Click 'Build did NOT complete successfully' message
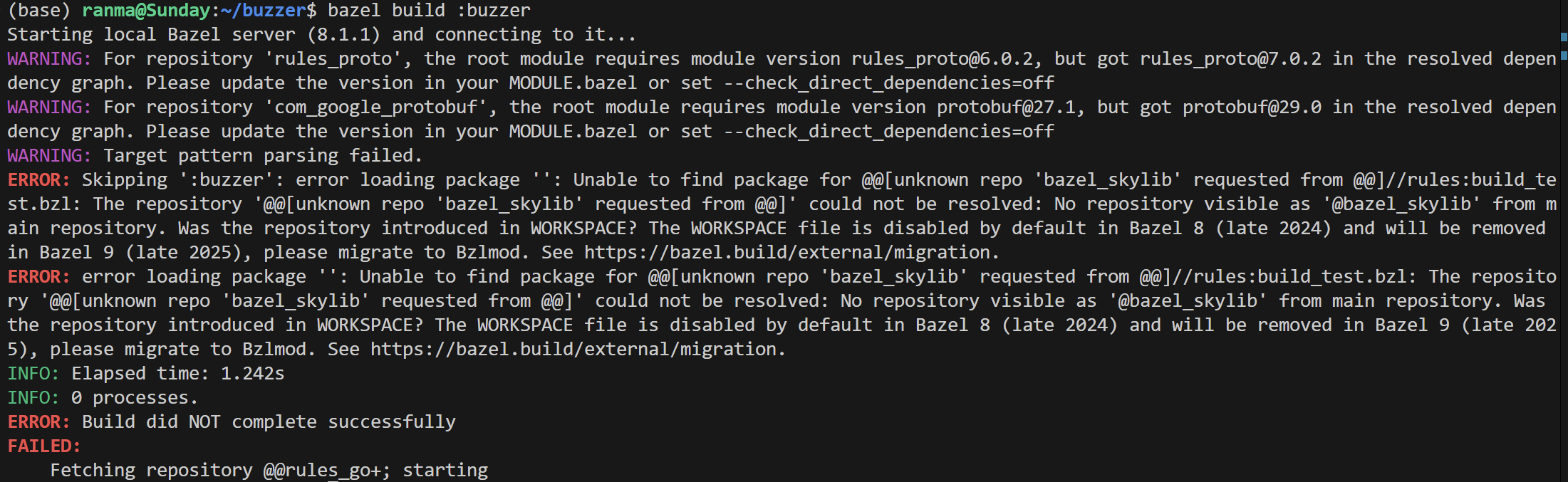Image resolution: width=1568 pixels, height=482 pixels. tap(269, 422)
